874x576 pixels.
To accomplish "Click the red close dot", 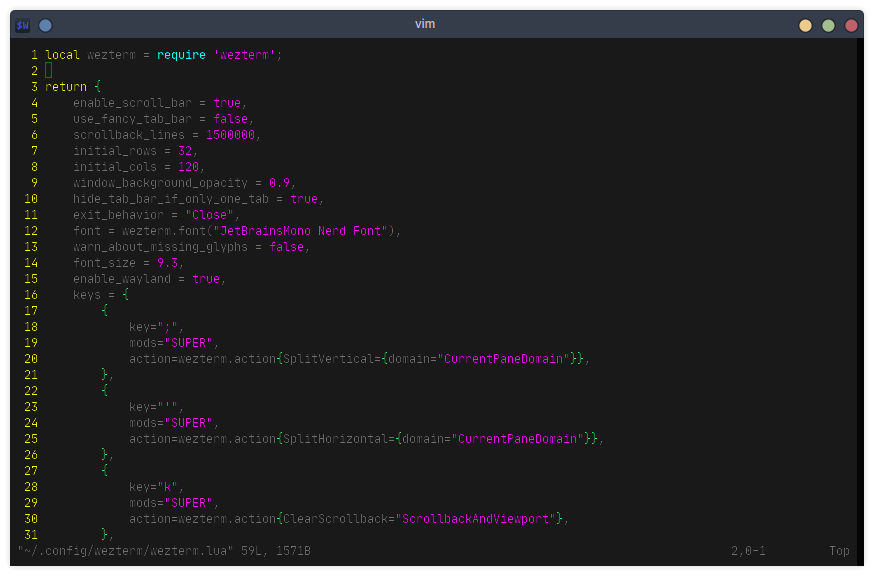I will point(851,23).
